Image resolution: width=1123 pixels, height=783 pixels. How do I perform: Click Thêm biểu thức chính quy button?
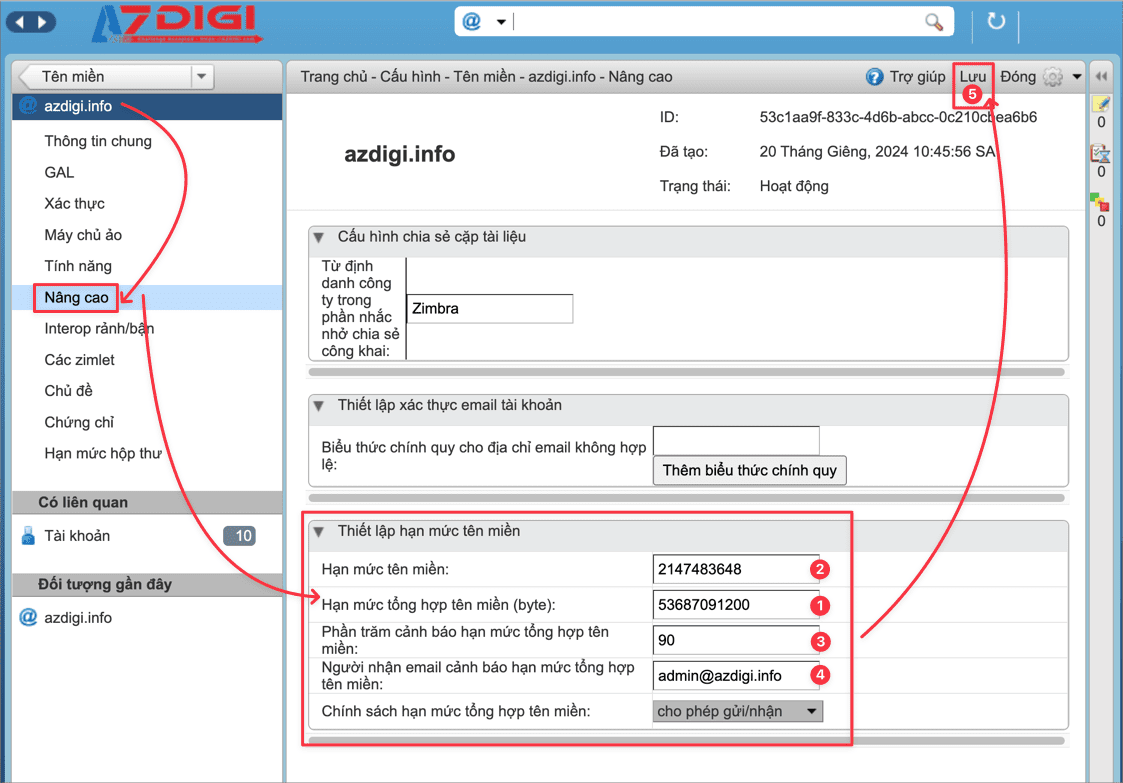[x=749, y=470]
